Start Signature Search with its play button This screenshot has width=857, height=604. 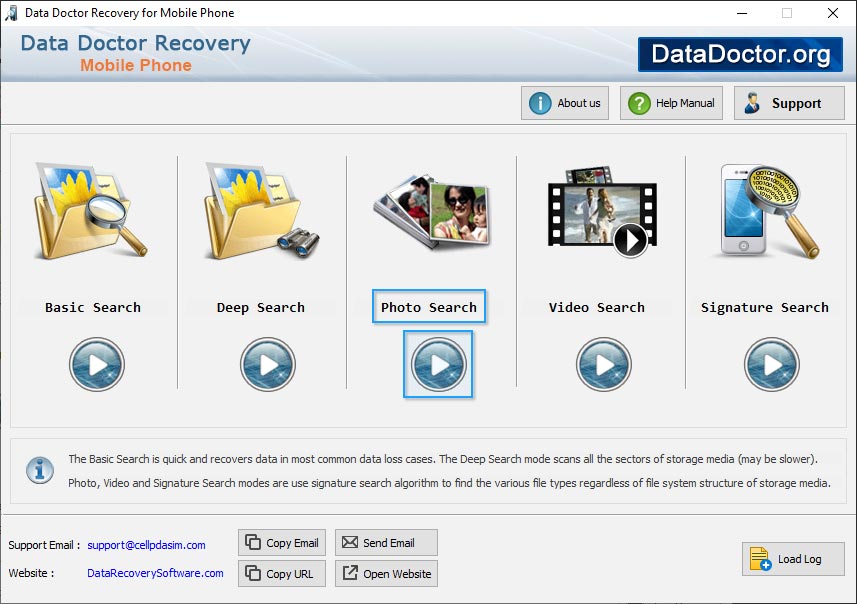tap(772, 365)
